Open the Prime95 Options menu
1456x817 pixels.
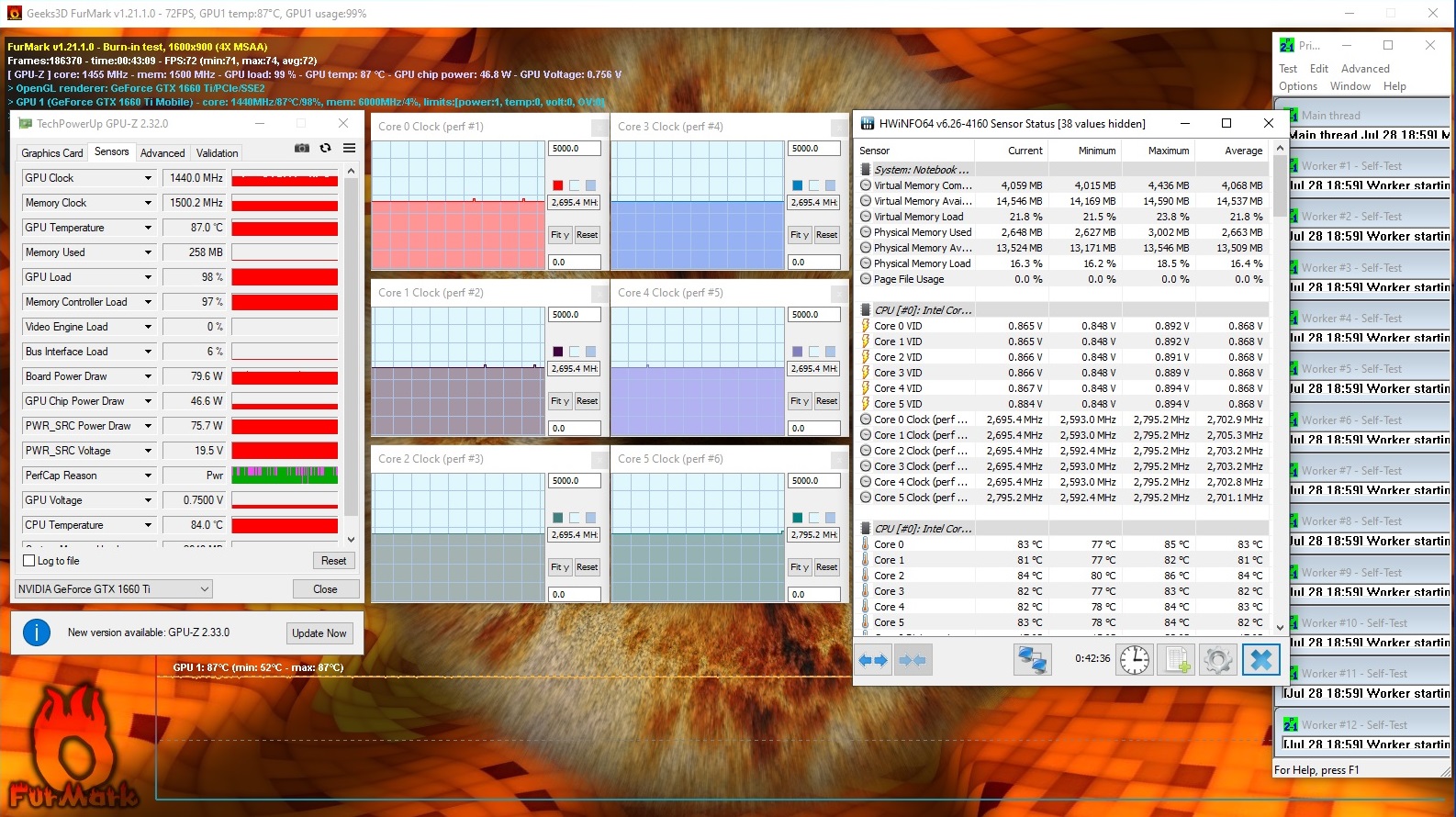coord(1298,86)
